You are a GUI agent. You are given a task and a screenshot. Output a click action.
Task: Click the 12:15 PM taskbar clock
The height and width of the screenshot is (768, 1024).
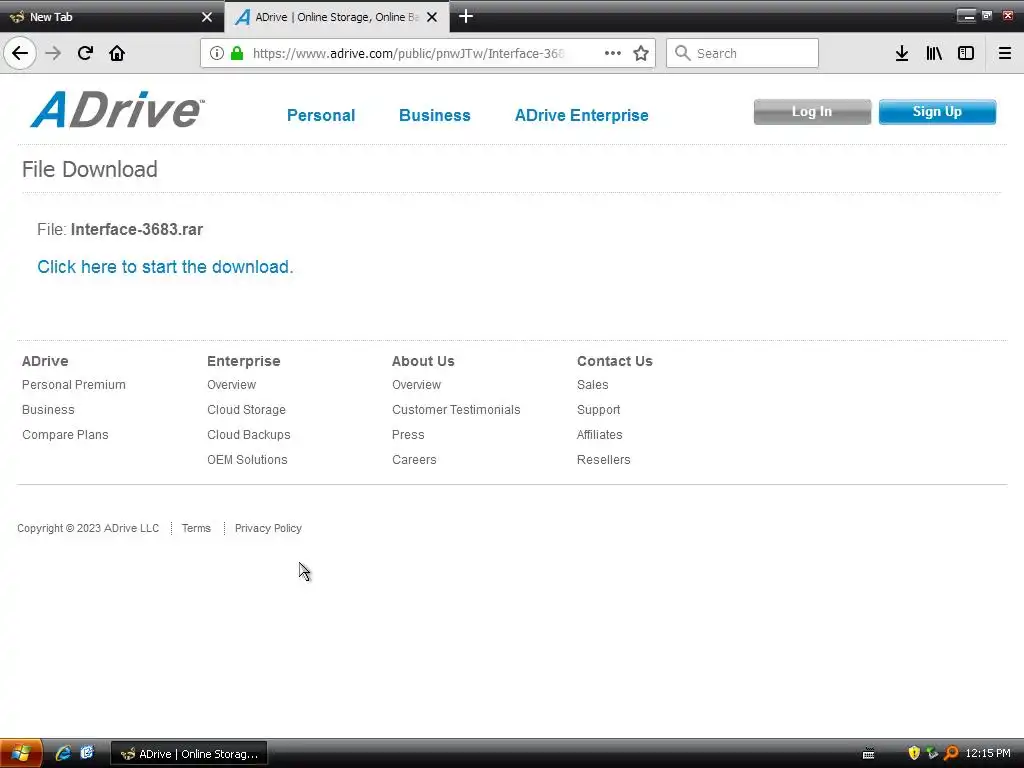coord(988,754)
